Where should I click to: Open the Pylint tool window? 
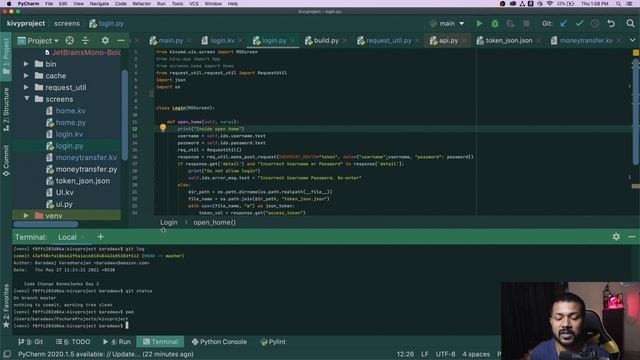[x=273, y=342]
